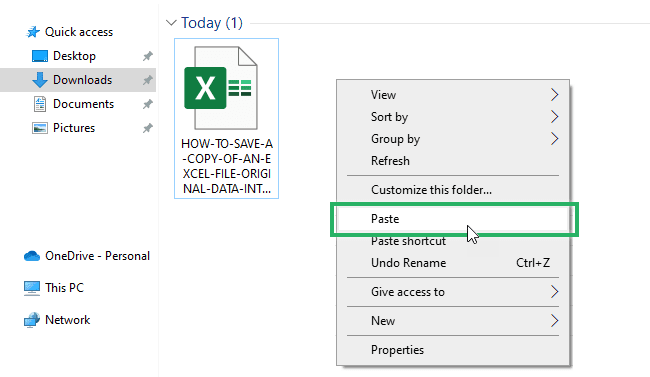Unpin Desktop using its pin icon
The width and height of the screenshot is (650, 377).
148,56
